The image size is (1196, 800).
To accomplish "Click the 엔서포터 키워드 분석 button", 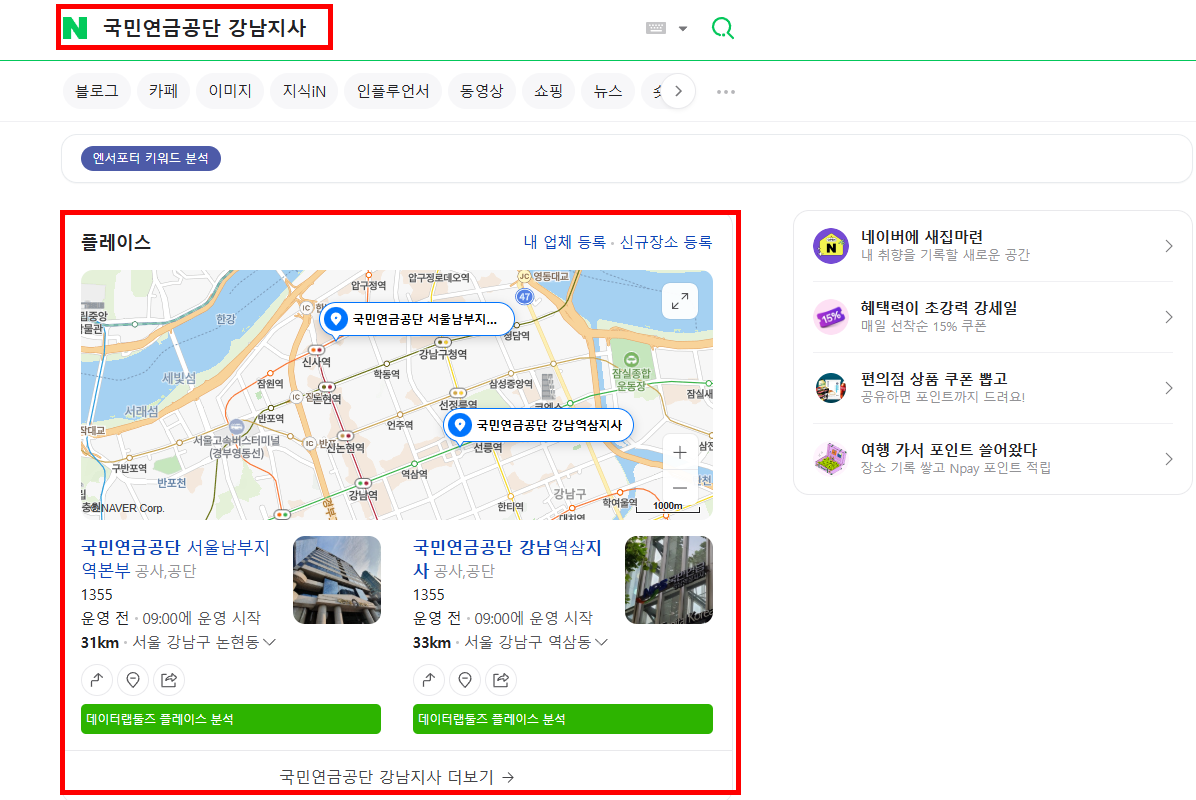I will [151, 159].
